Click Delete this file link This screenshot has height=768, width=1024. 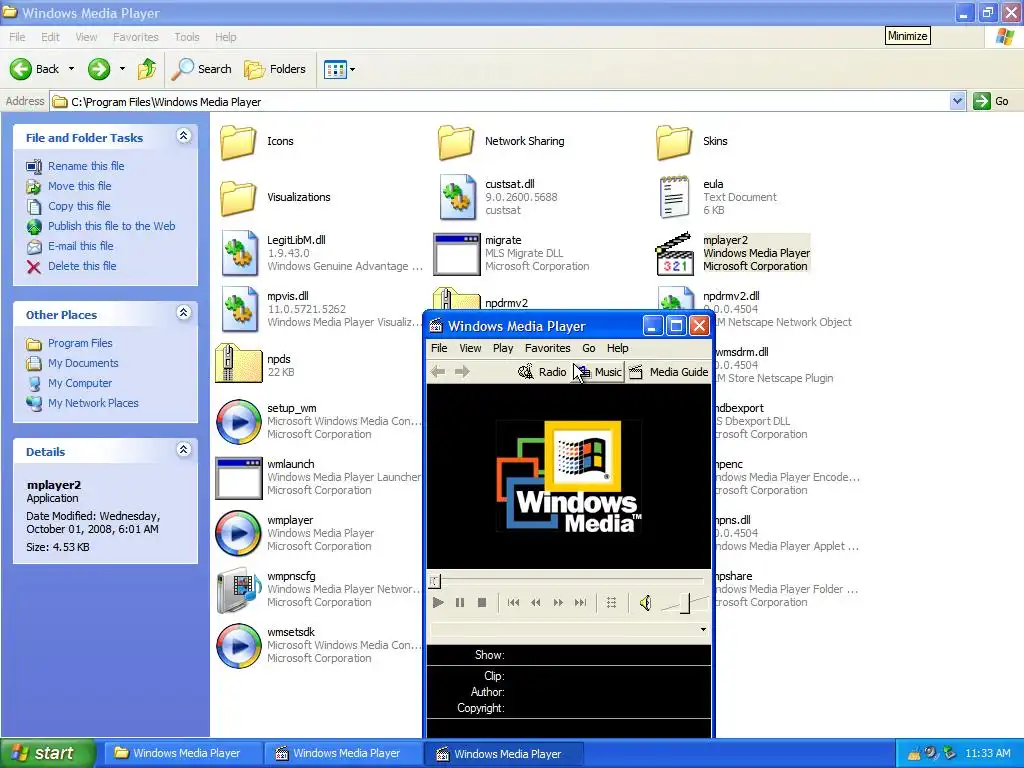[x=82, y=266]
